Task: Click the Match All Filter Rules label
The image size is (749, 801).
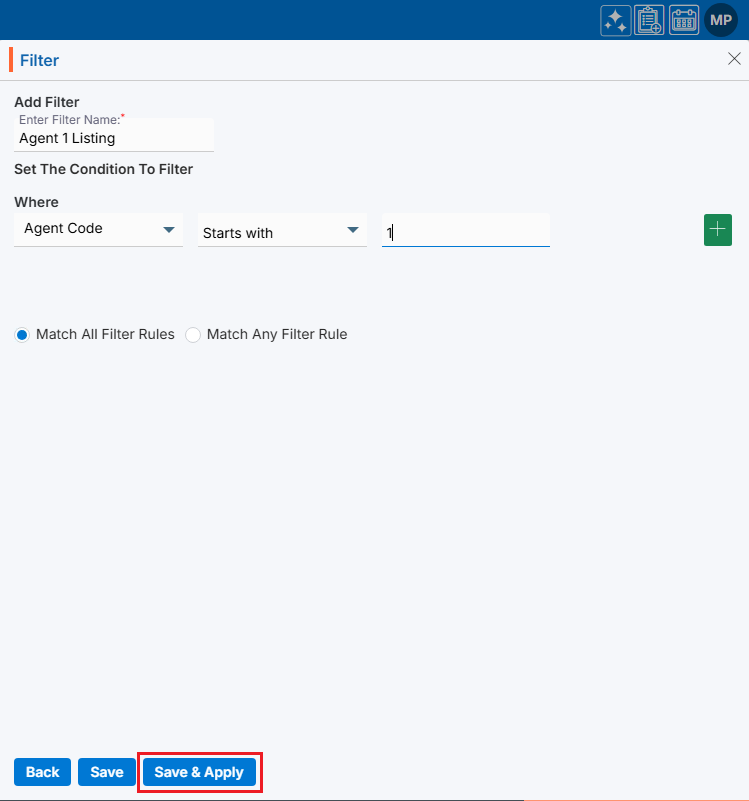Action: [105, 335]
